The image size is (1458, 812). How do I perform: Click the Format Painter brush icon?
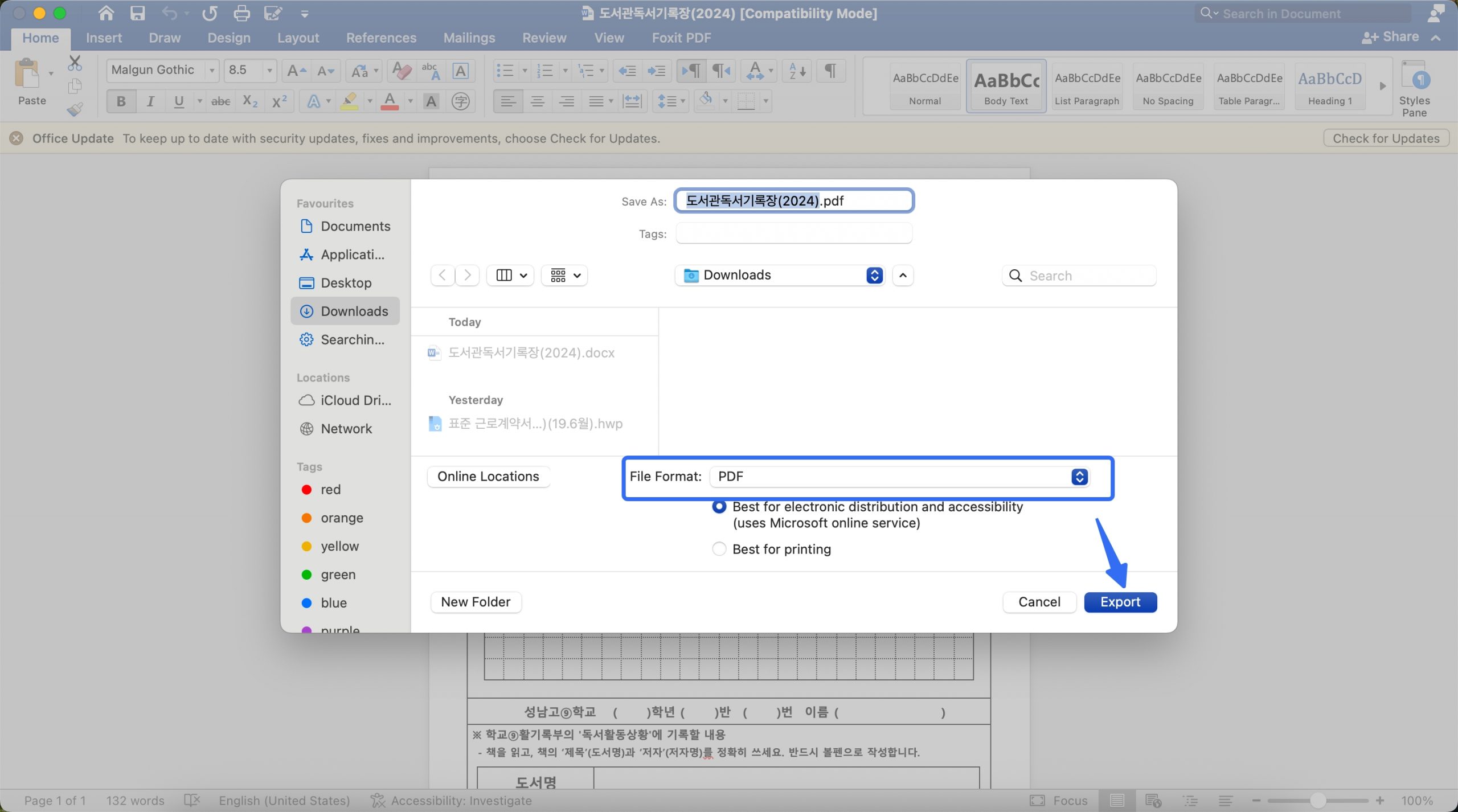[x=75, y=109]
